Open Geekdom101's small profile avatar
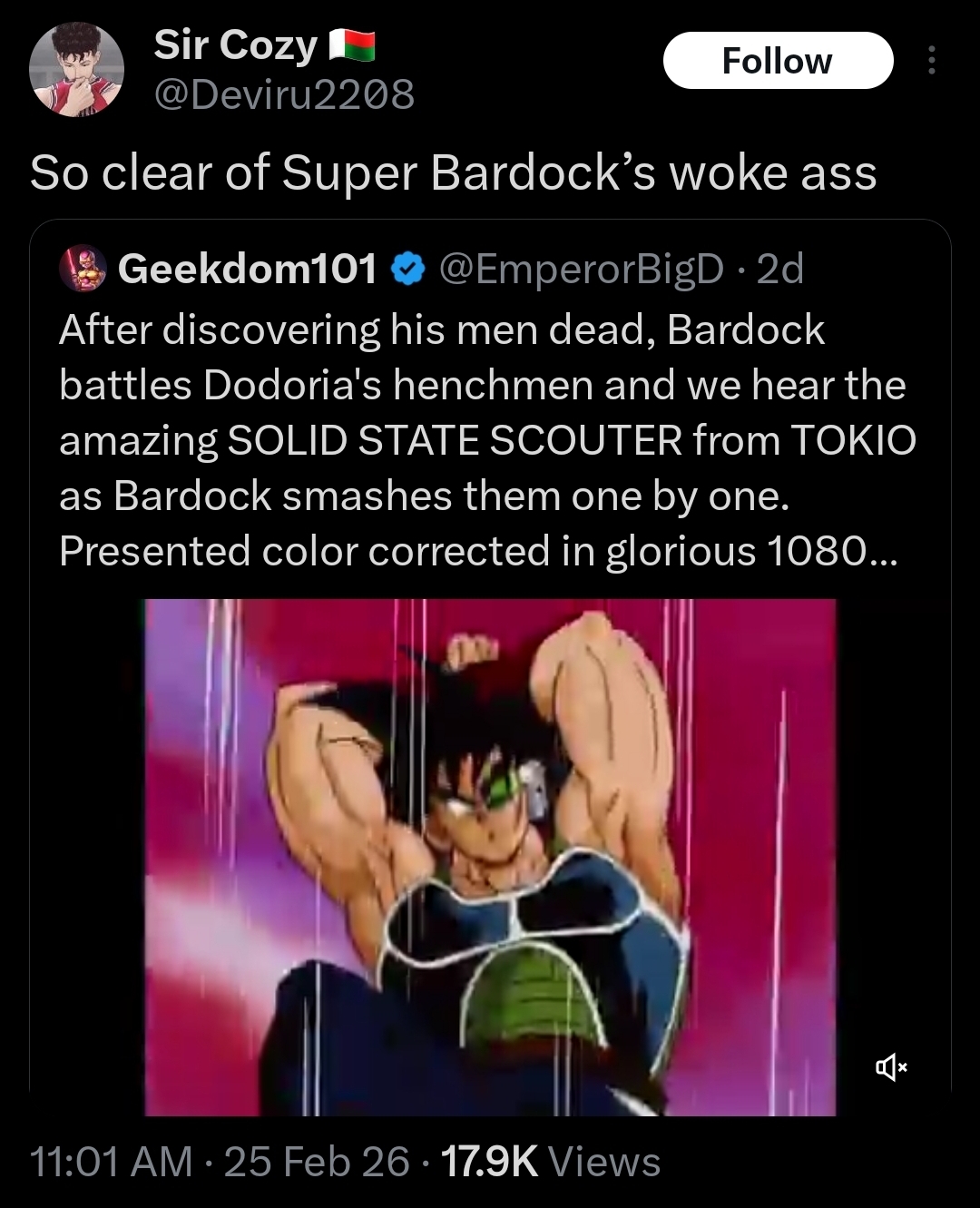Image resolution: width=980 pixels, height=1208 pixels. click(83, 268)
